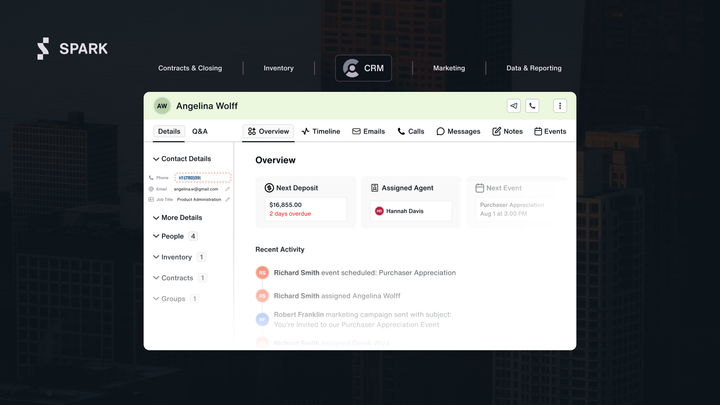Open Robert Franklin marketing campaign activity
The width and height of the screenshot is (720, 405).
coord(363,320)
